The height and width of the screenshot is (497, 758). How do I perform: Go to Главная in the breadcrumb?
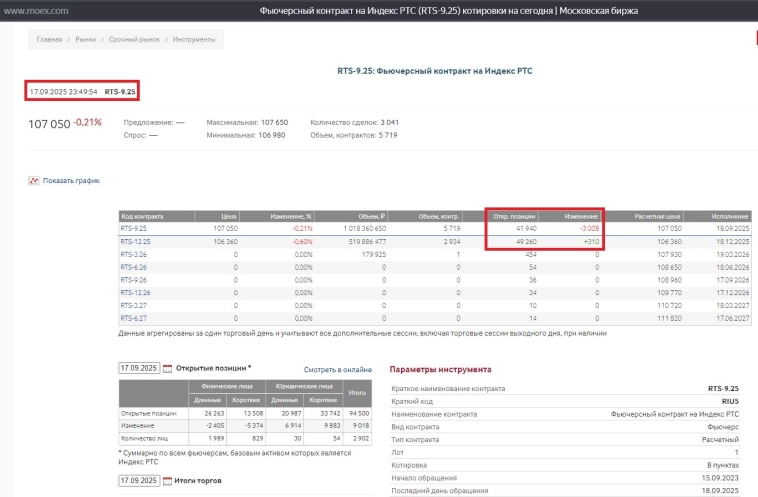tap(49, 40)
